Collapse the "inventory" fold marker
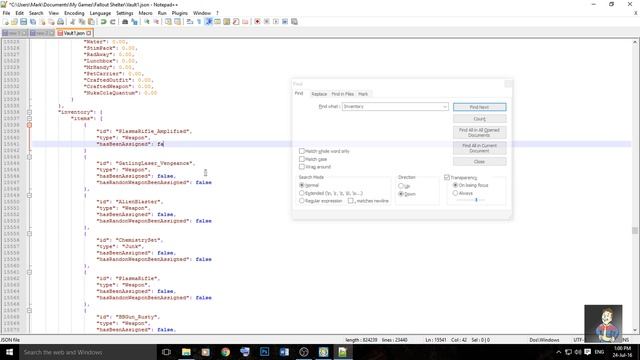 pos(29,112)
